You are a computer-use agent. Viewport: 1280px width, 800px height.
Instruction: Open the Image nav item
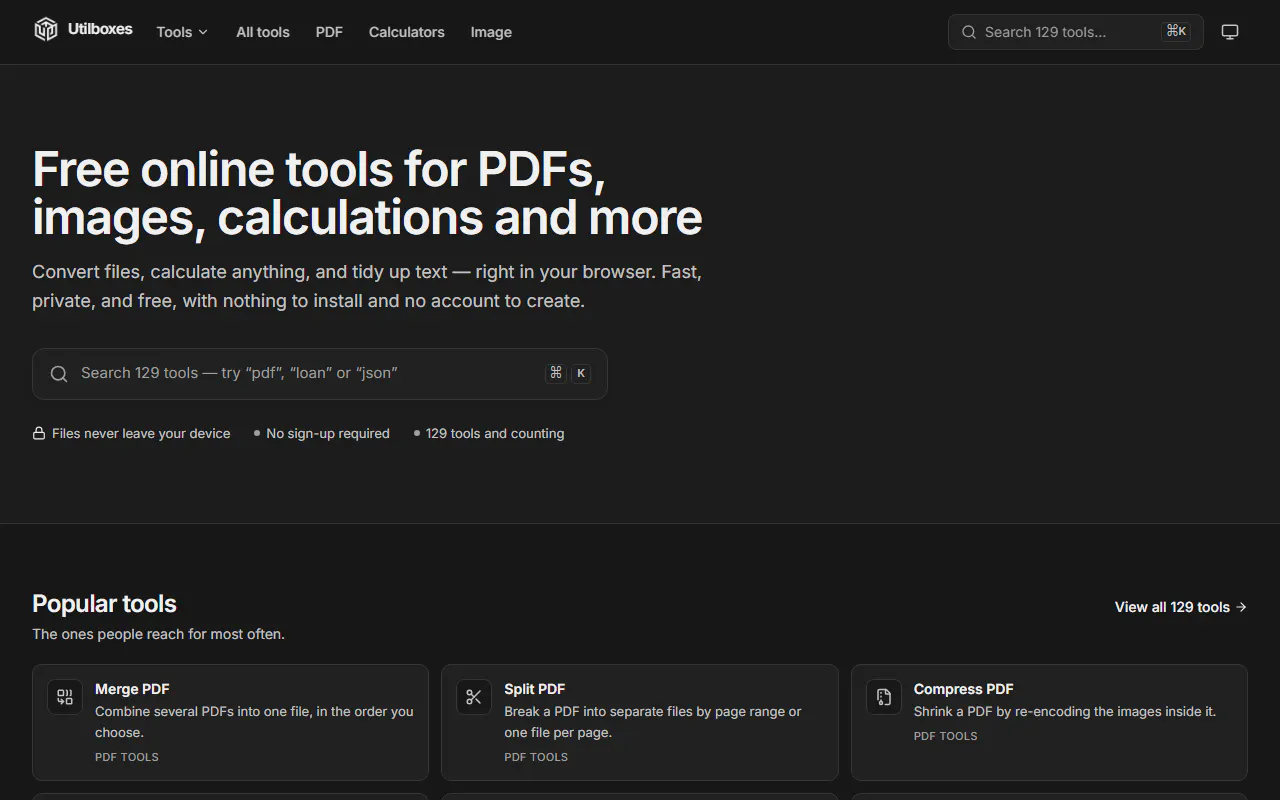click(x=491, y=32)
